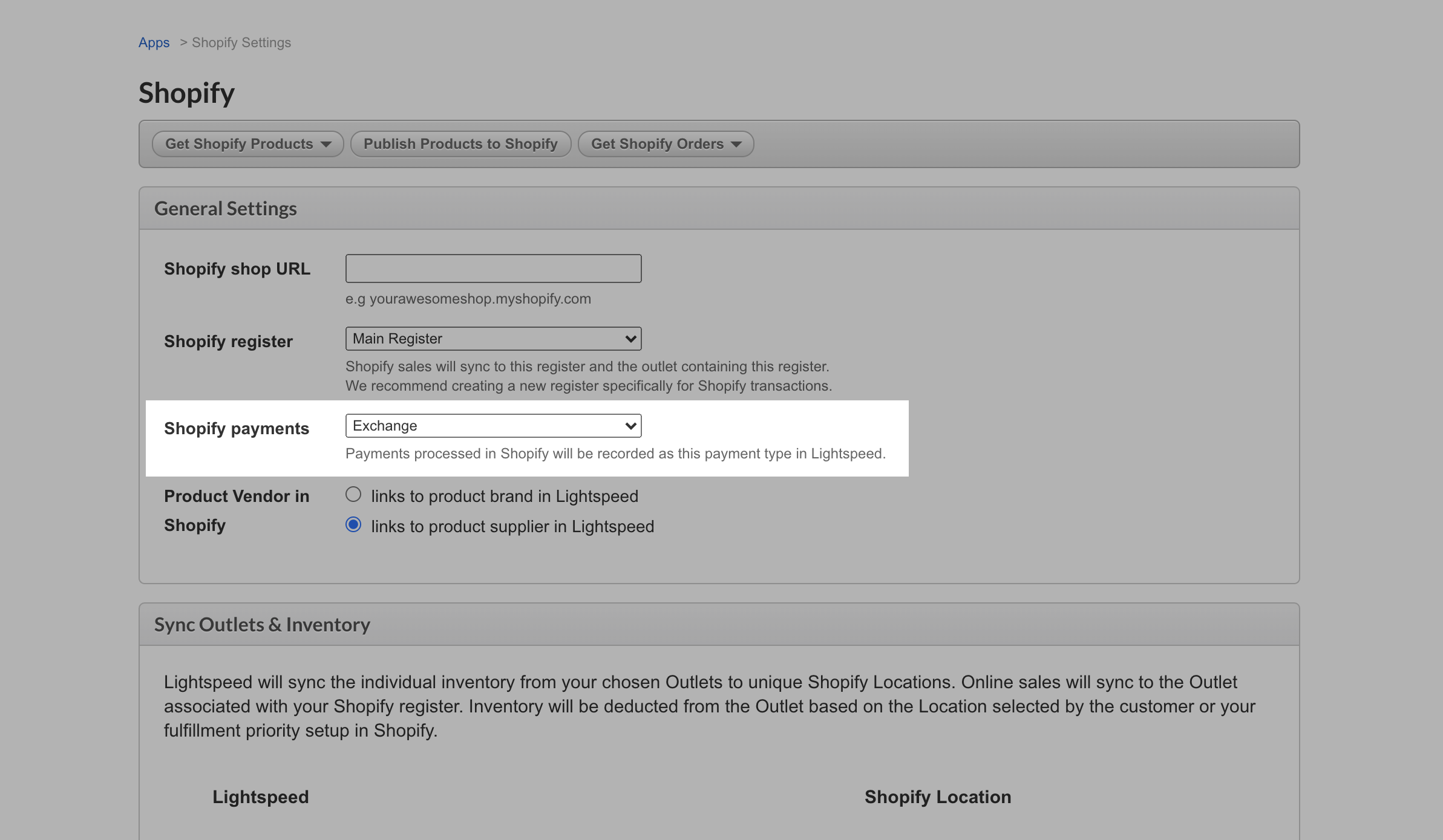Image resolution: width=1443 pixels, height=840 pixels.
Task: Click Publish Products to Shopify button
Action: (x=460, y=144)
